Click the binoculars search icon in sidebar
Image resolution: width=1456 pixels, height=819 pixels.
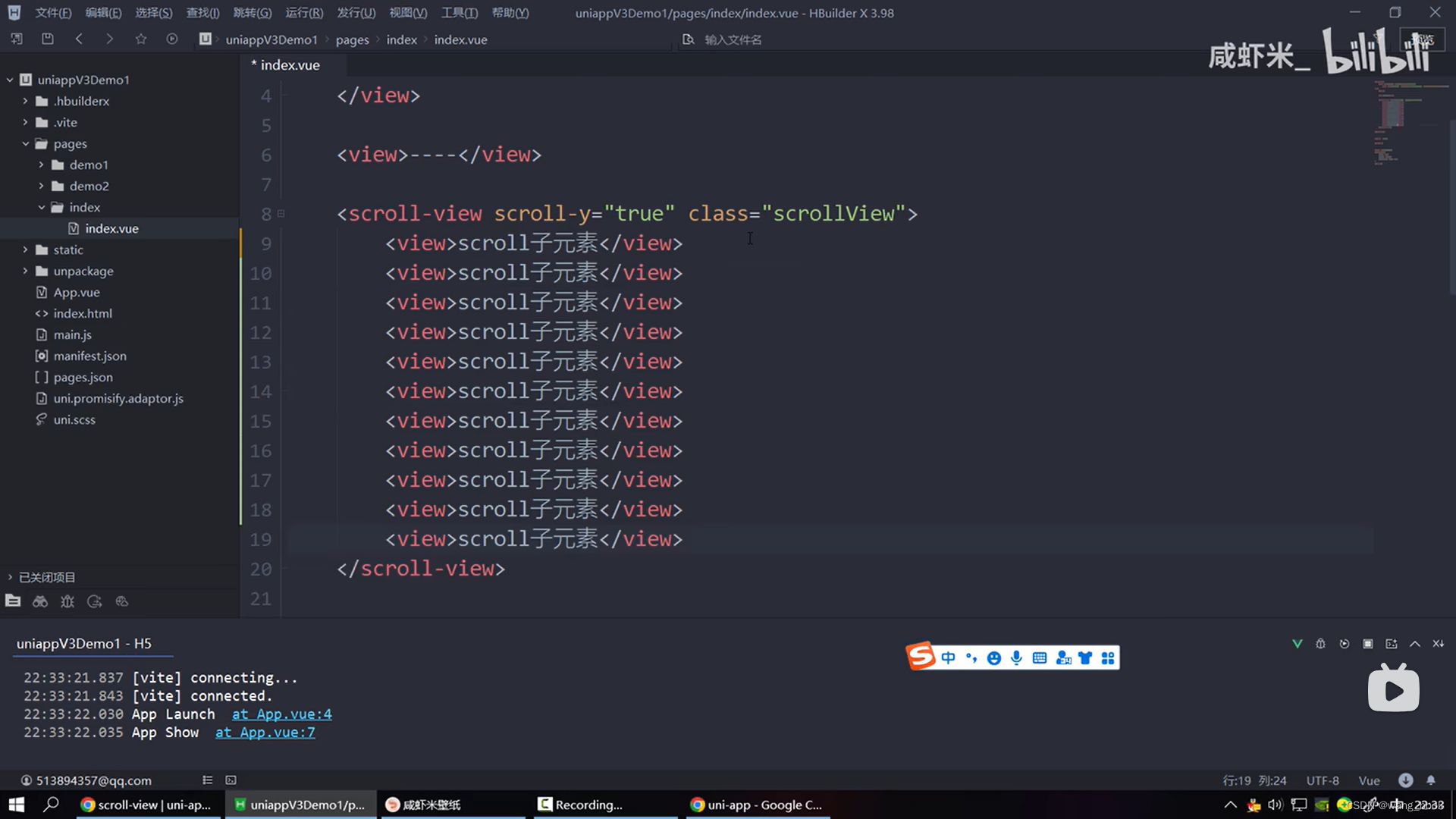(40, 601)
